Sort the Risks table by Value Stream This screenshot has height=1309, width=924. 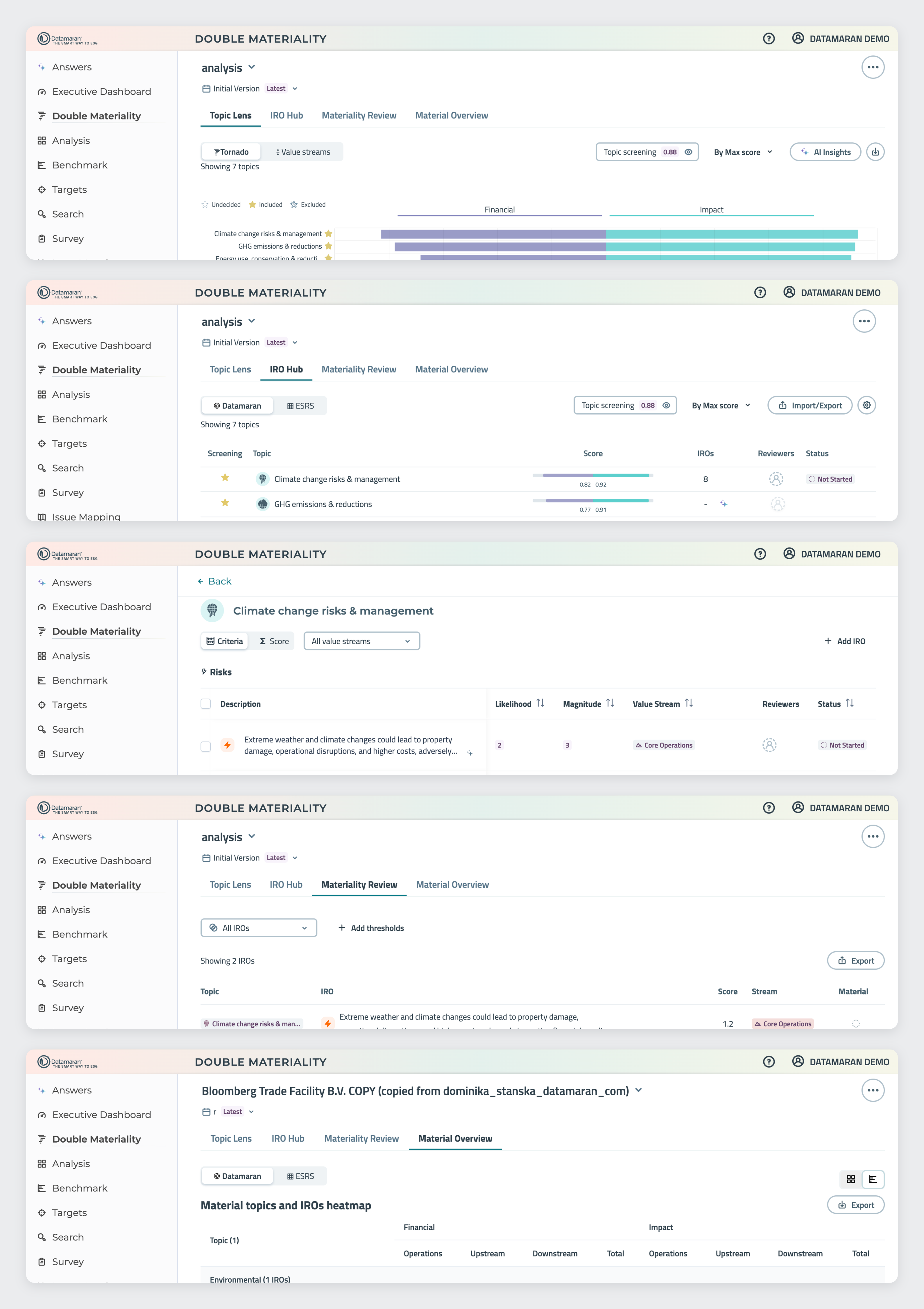[688, 703]
